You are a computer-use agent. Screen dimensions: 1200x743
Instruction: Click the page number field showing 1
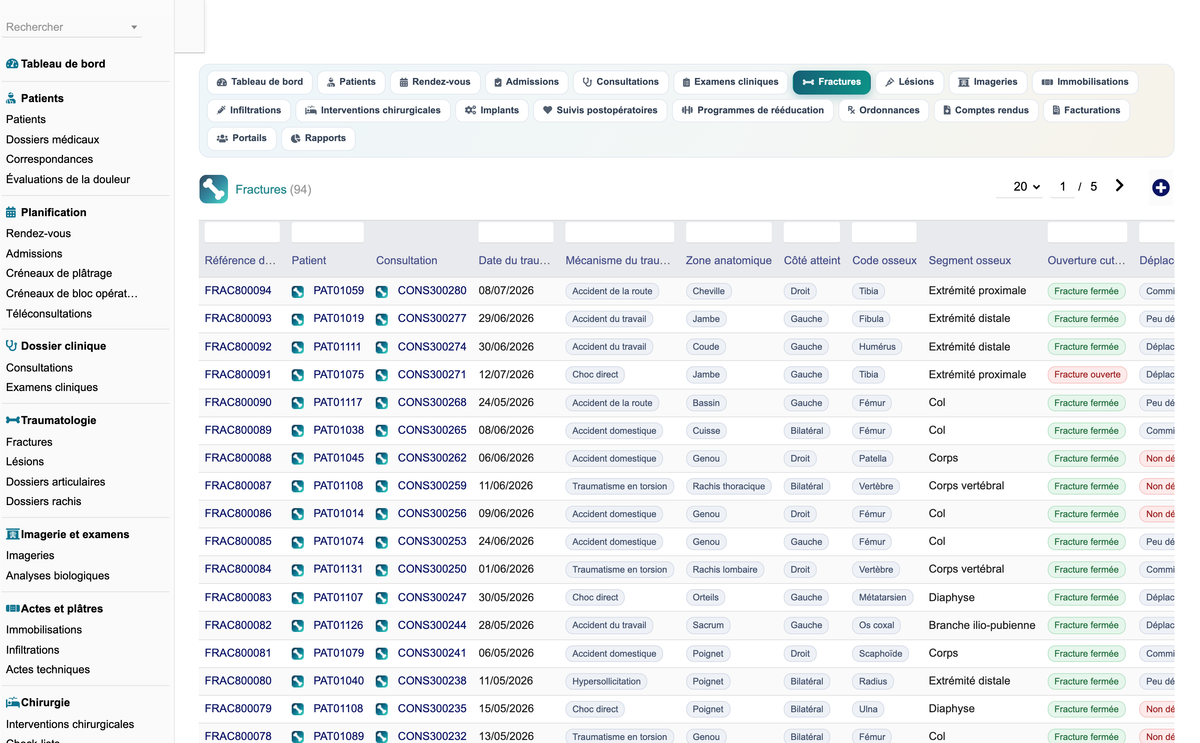coord(1063,187)
